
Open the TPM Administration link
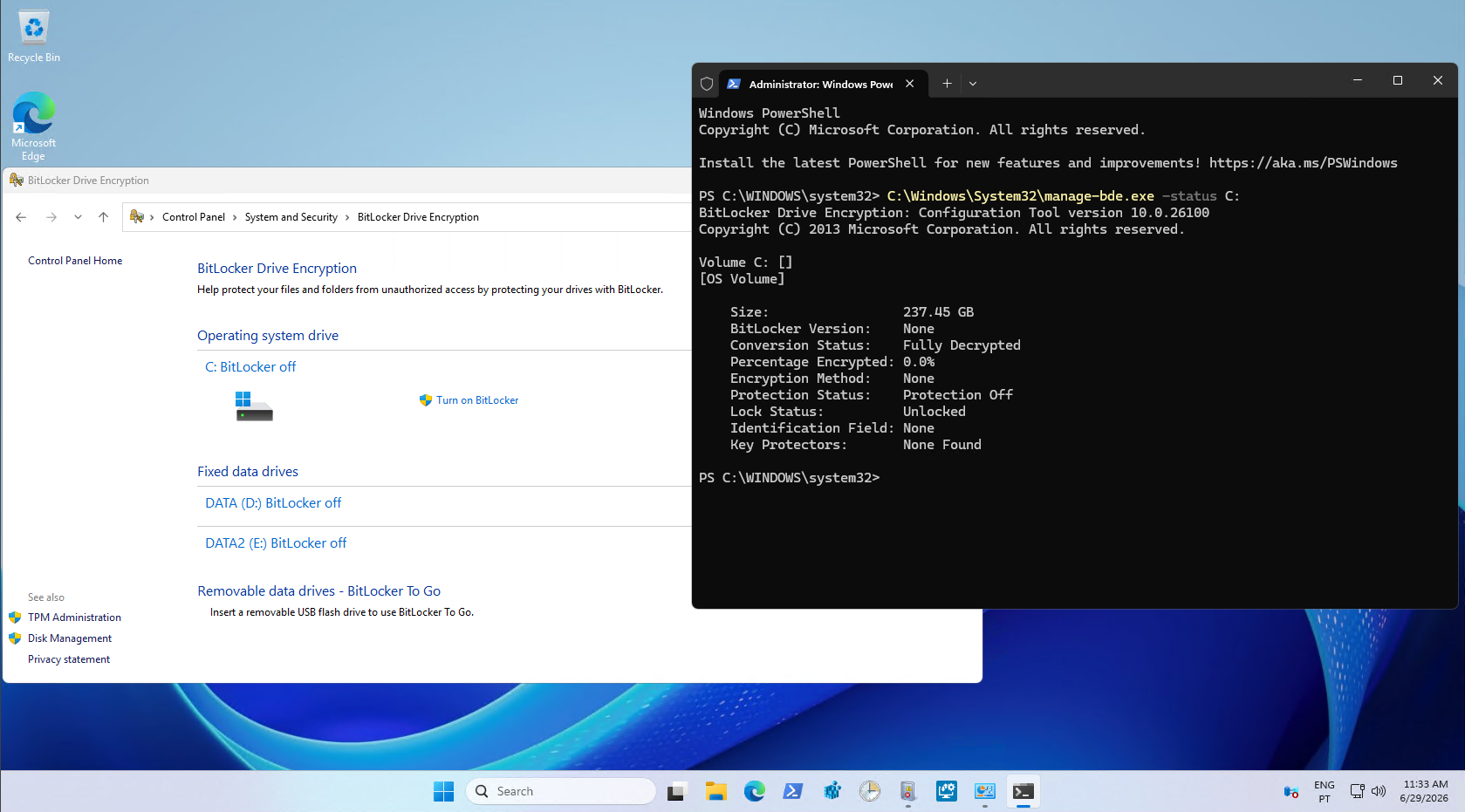click(x=74, y=618)
